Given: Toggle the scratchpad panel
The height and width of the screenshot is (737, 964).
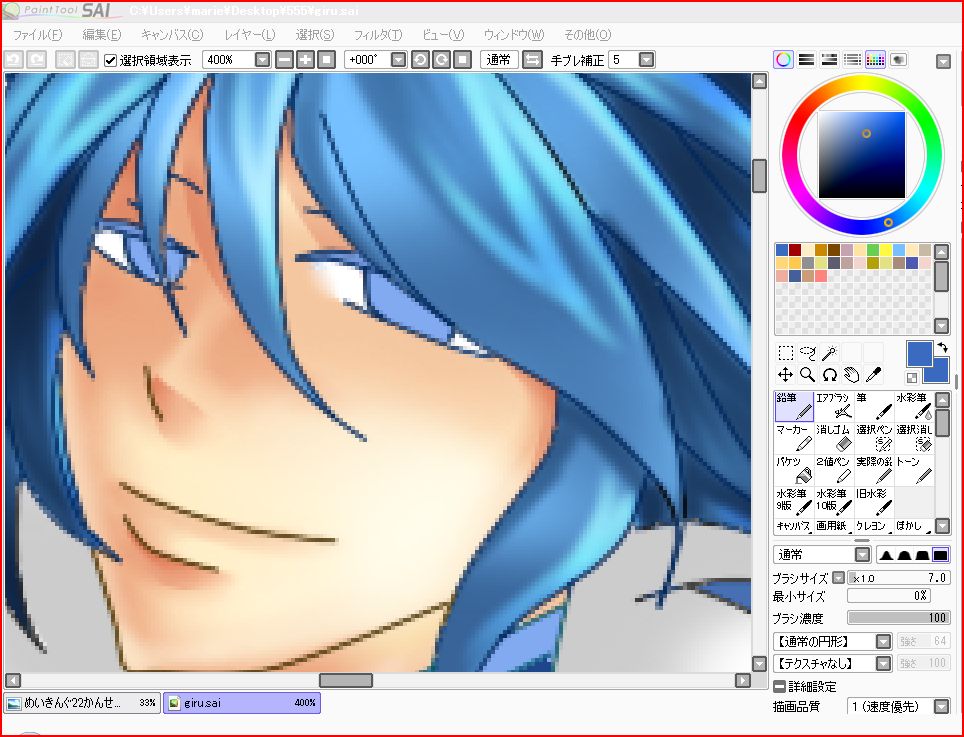Looking at the screenshot, I should (x=898, y=60).
